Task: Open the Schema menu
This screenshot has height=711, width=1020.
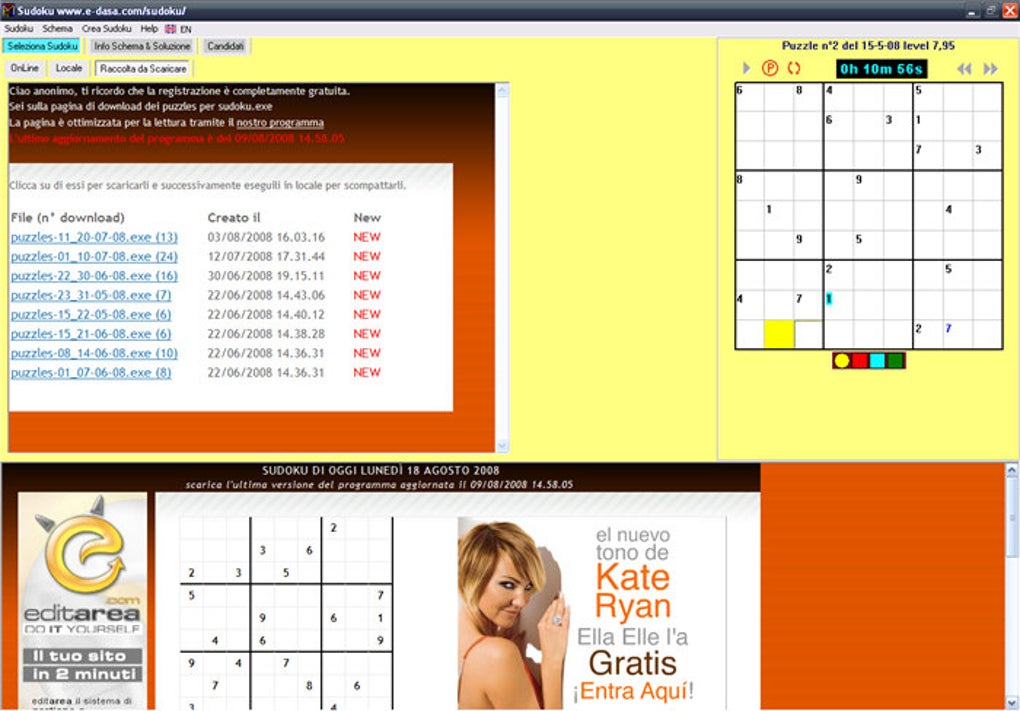Action: [57, 29]
